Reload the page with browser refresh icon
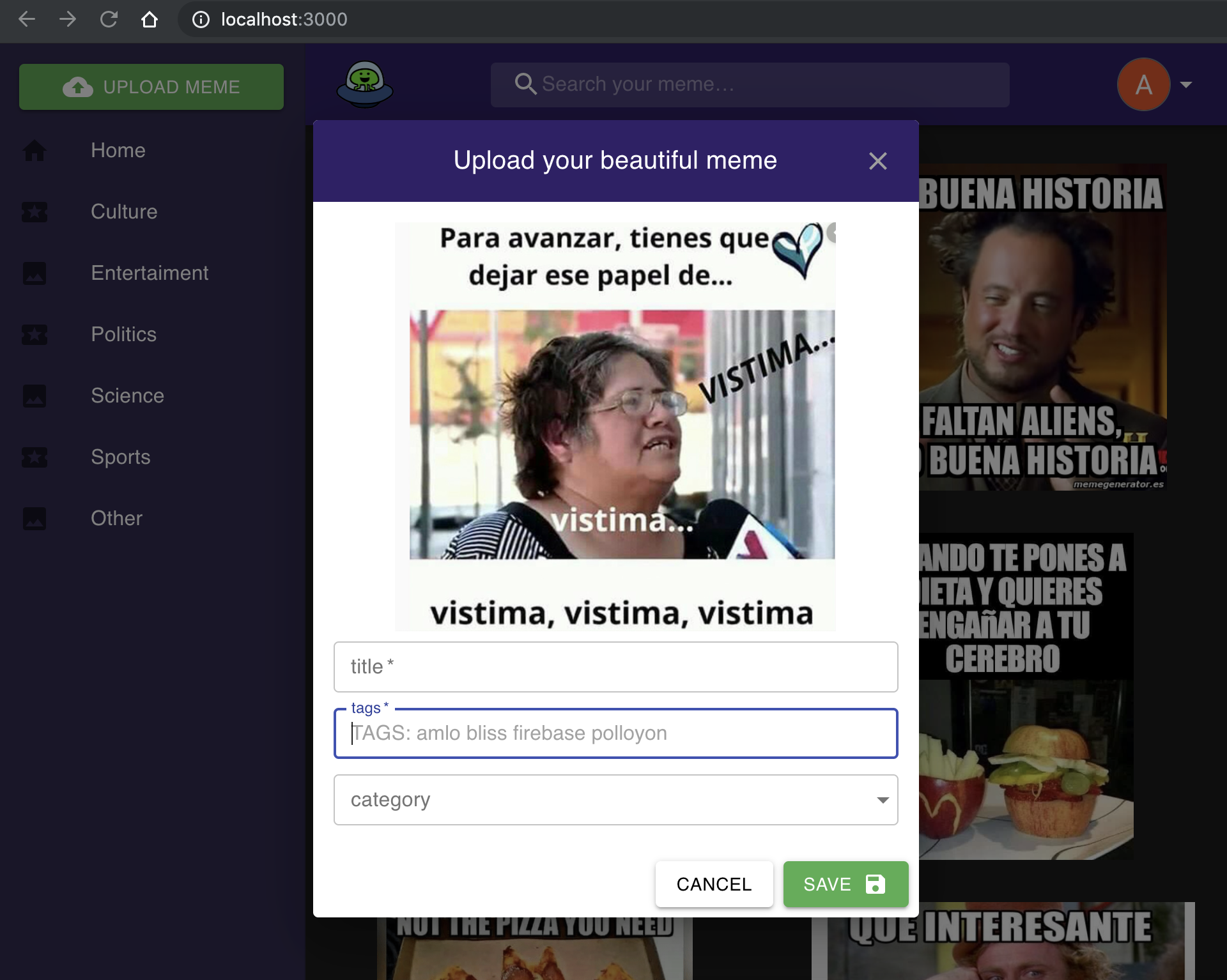The height and width of the screenshot is (980, 1227). (x=109, y=20)
